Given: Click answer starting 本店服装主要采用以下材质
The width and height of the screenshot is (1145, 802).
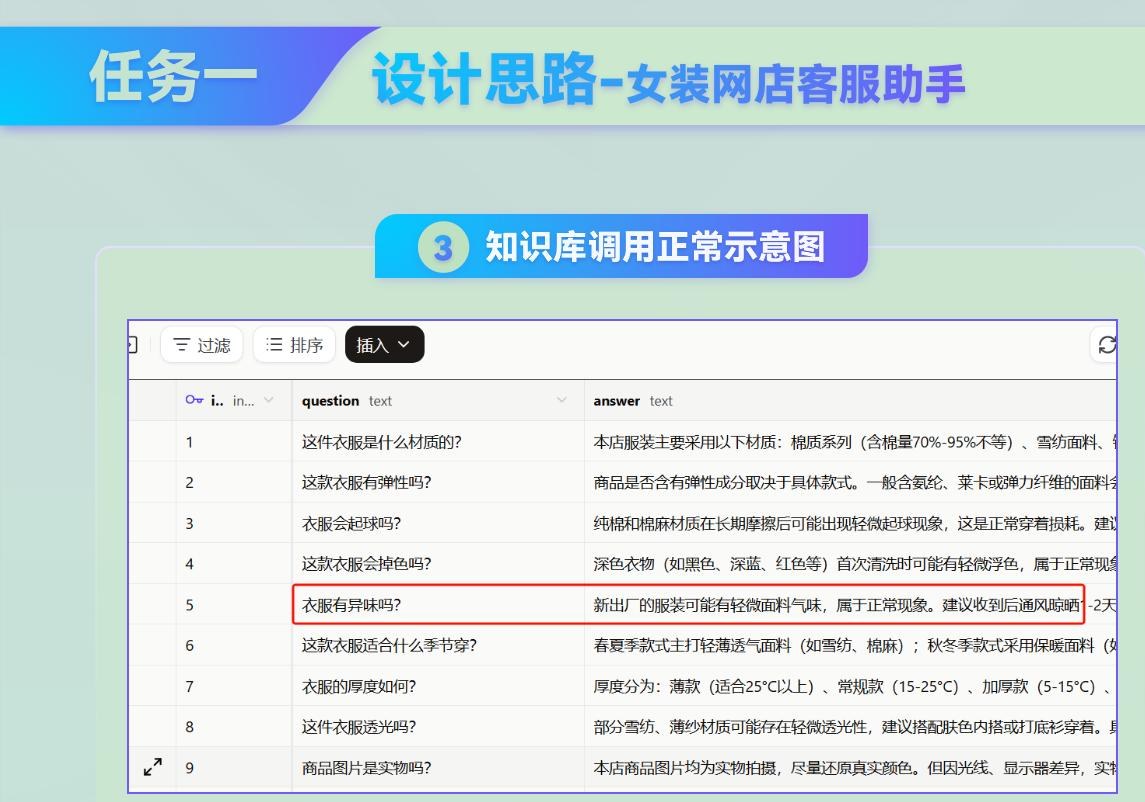Looking at the screenshot, I should click(851, 441).
